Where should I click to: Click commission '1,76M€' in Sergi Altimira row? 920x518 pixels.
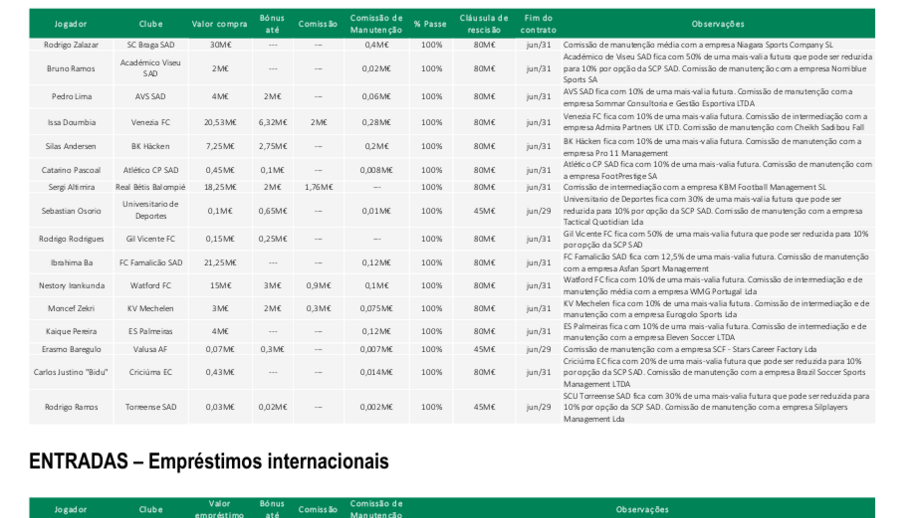point(319,187)
